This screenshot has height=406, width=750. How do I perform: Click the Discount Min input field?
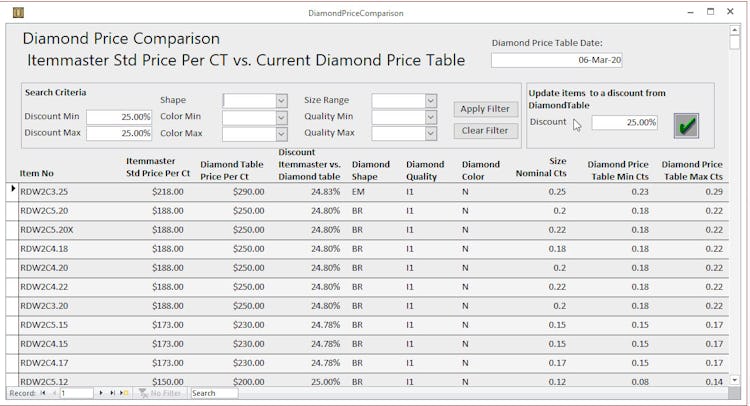(x=119, y=117)
